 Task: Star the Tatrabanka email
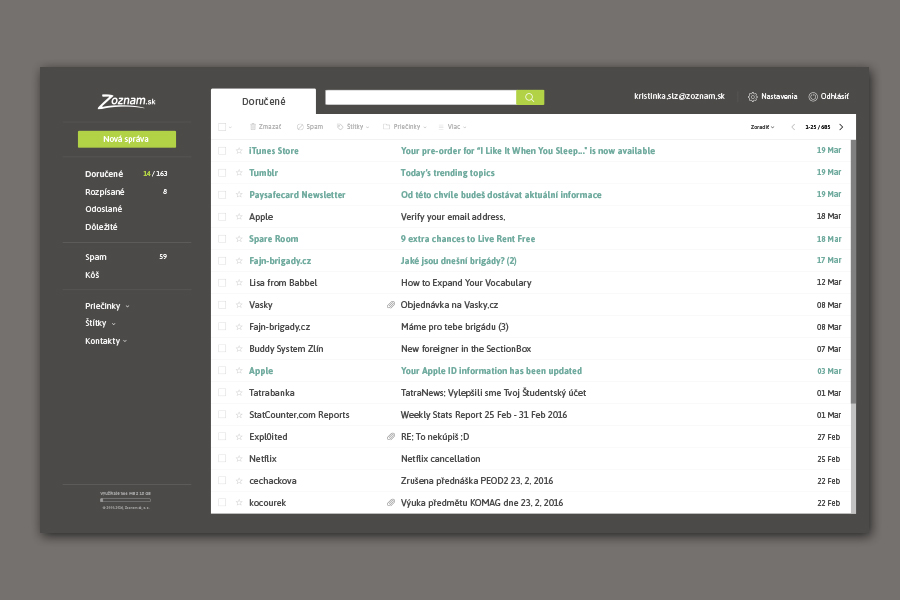239,393
